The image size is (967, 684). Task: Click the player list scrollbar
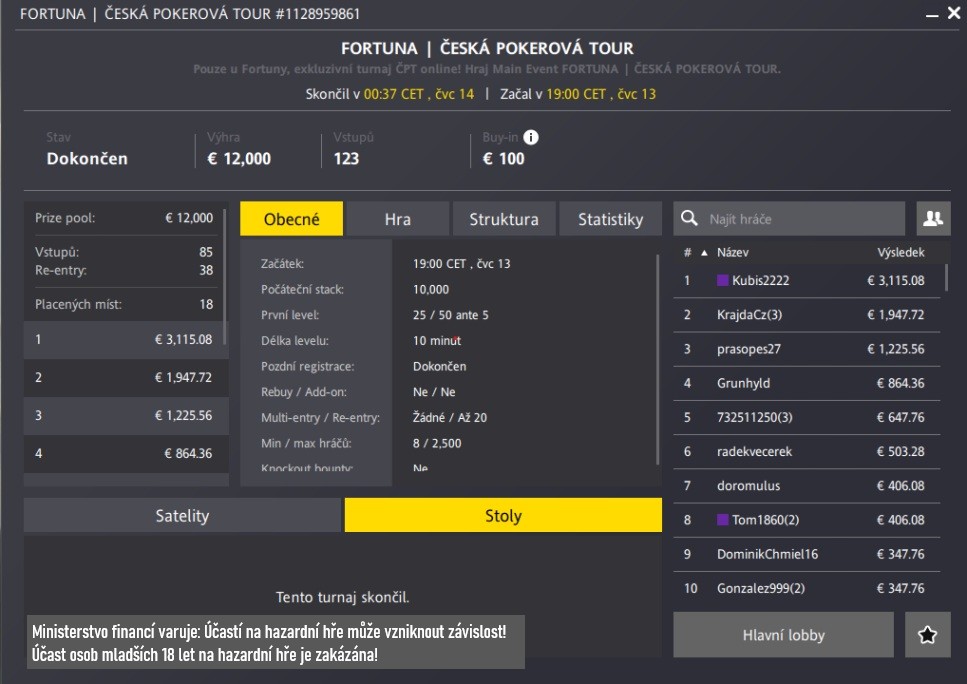pyautogui.click(x=946, y=278)
